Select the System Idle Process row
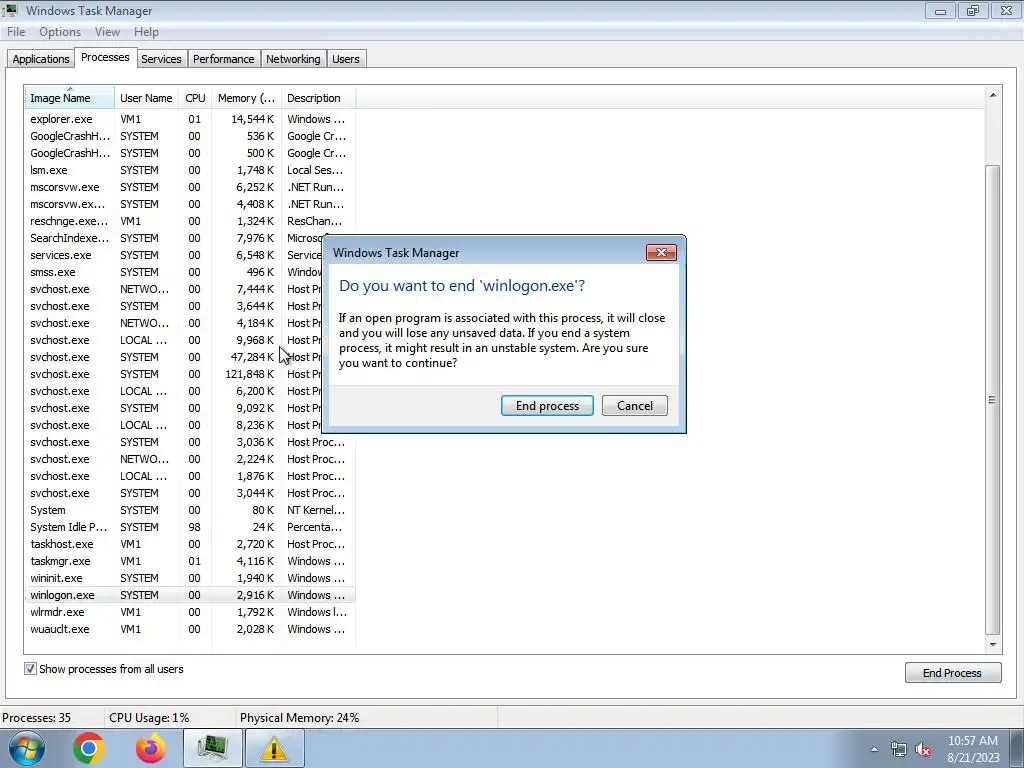Image resolution: width=1024 pixels, height=768 pixels. coord(189,527)
